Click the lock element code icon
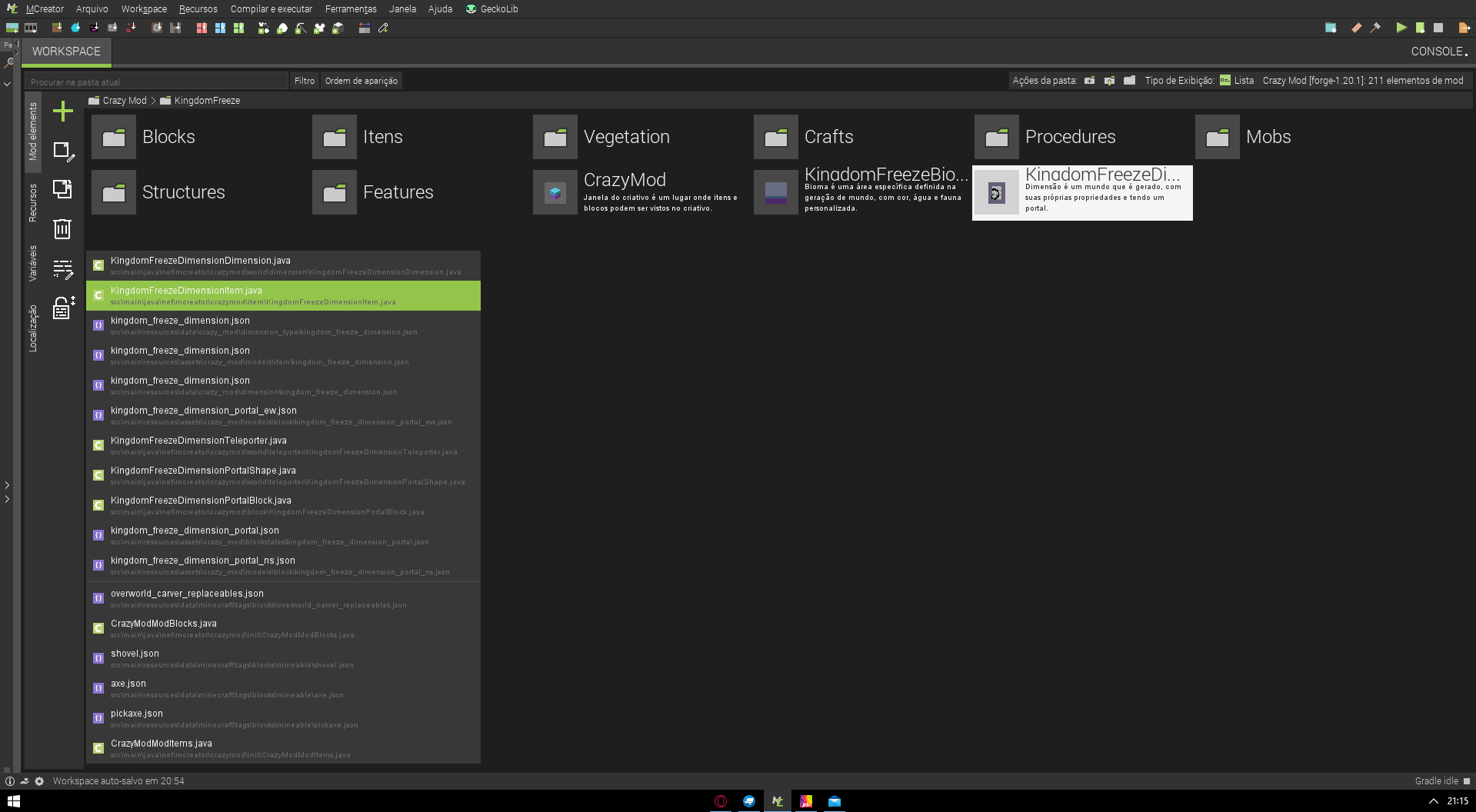 pos(63,308)
